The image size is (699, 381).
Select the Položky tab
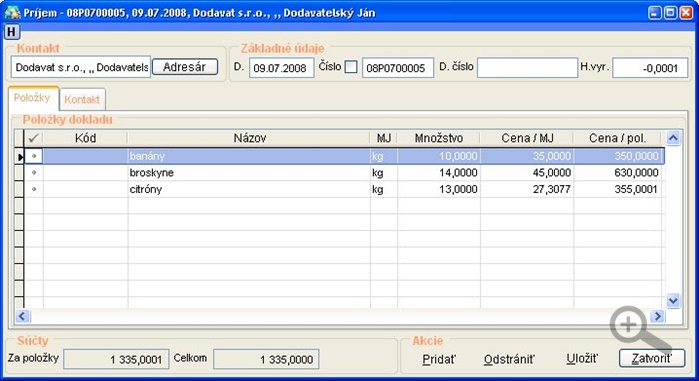pos(33,98)
